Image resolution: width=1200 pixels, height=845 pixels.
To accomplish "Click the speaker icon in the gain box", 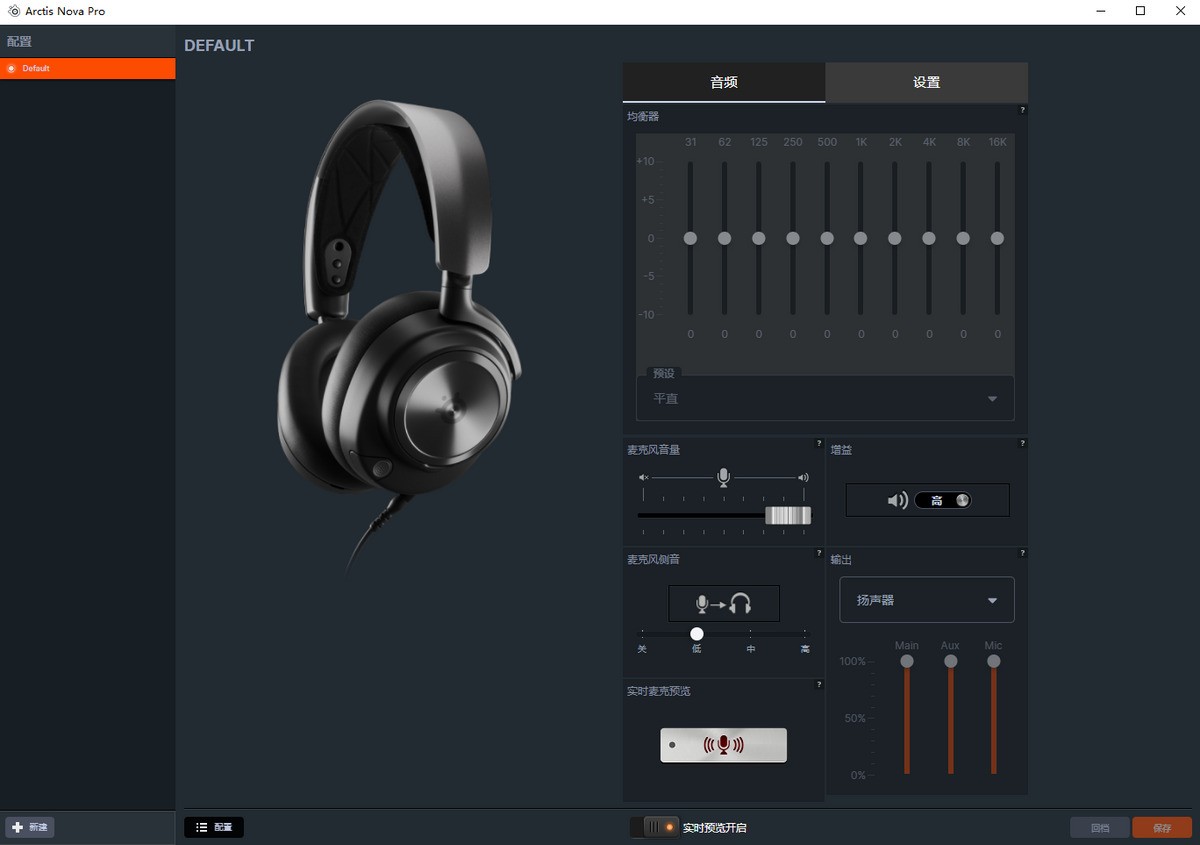I will coord(897,500).
